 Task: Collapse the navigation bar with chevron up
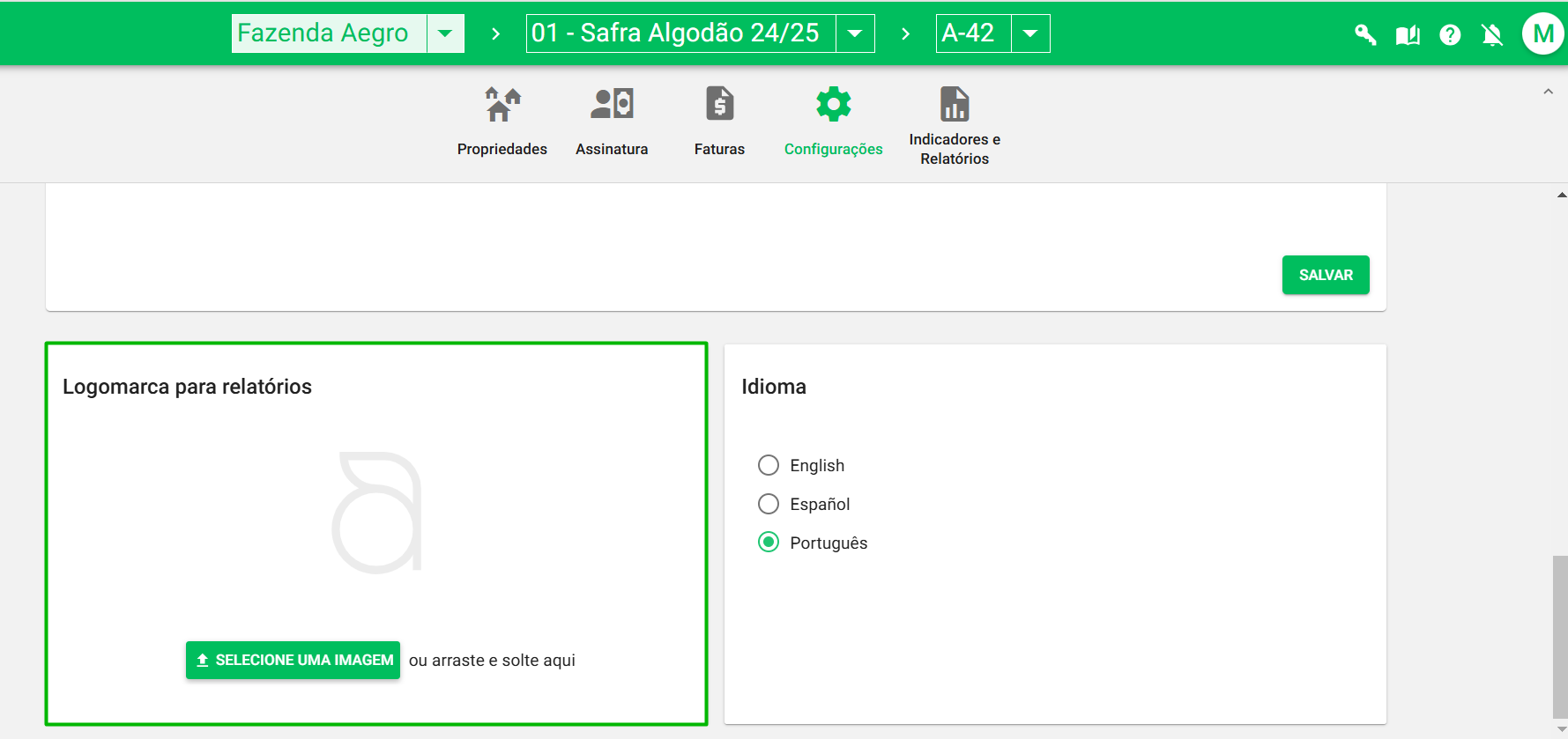pyautogui.click(x=1548, y=92)
